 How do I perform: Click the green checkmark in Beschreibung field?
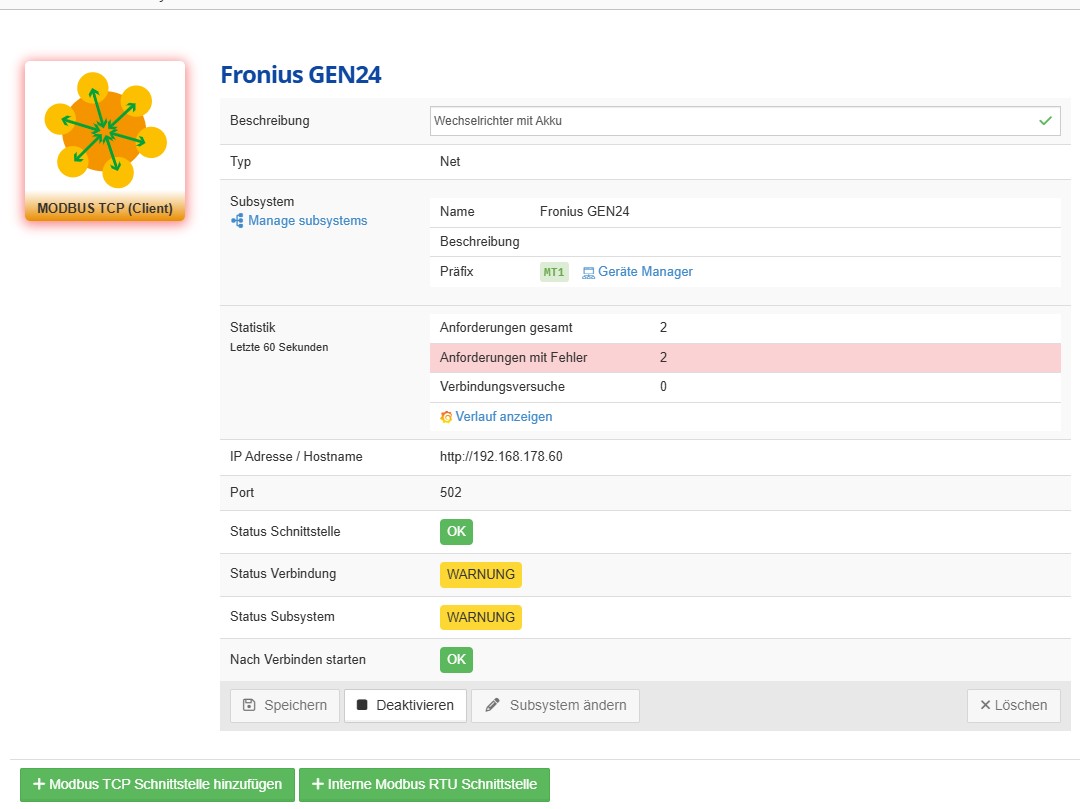[1045, 121]
